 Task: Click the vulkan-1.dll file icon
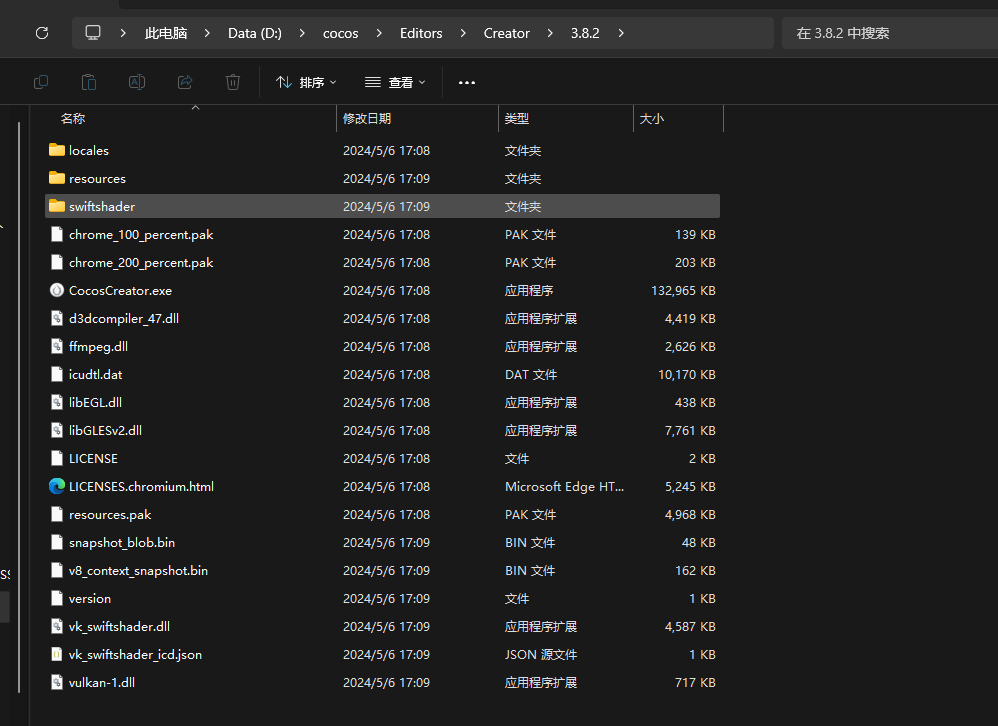(57, 682)
